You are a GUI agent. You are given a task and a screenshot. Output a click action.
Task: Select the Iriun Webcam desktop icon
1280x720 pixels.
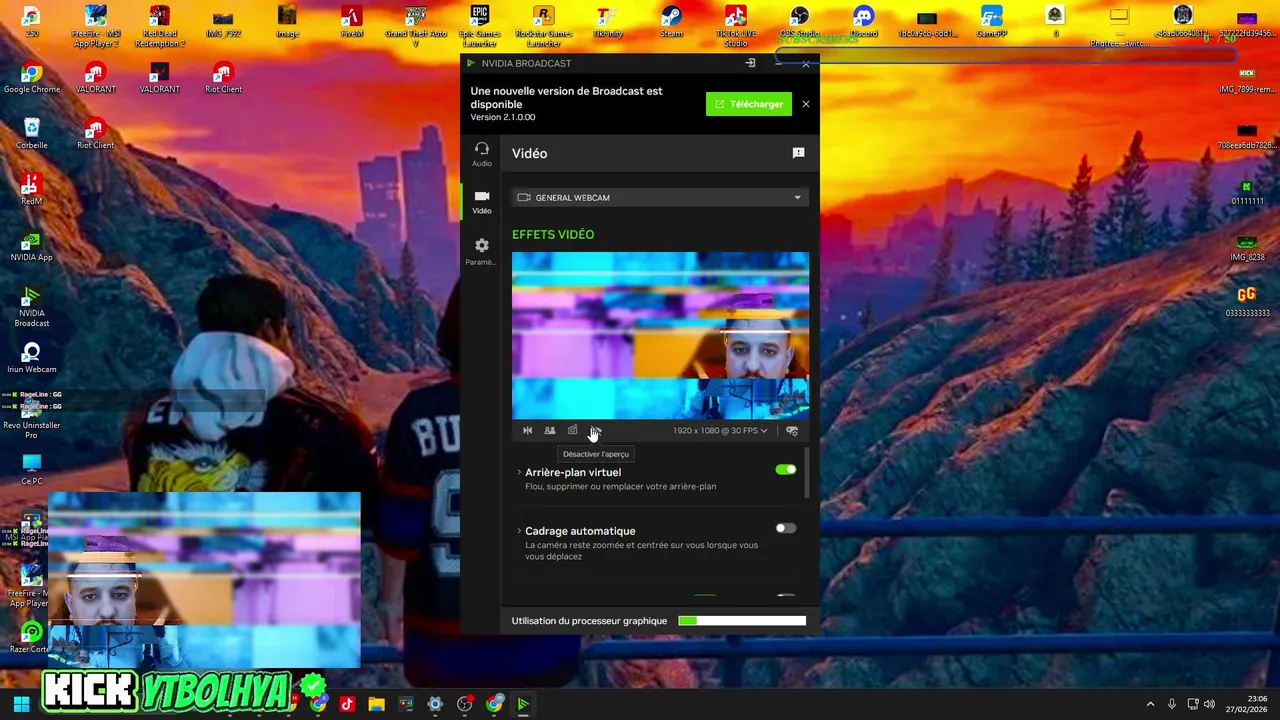[32, 359]
